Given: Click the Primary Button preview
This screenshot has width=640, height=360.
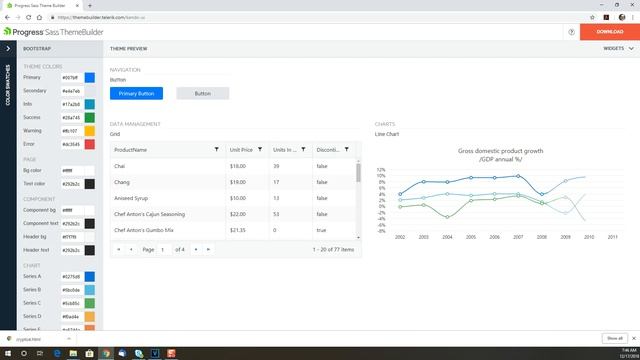Looking at the screenshot, I should [136, 93].
